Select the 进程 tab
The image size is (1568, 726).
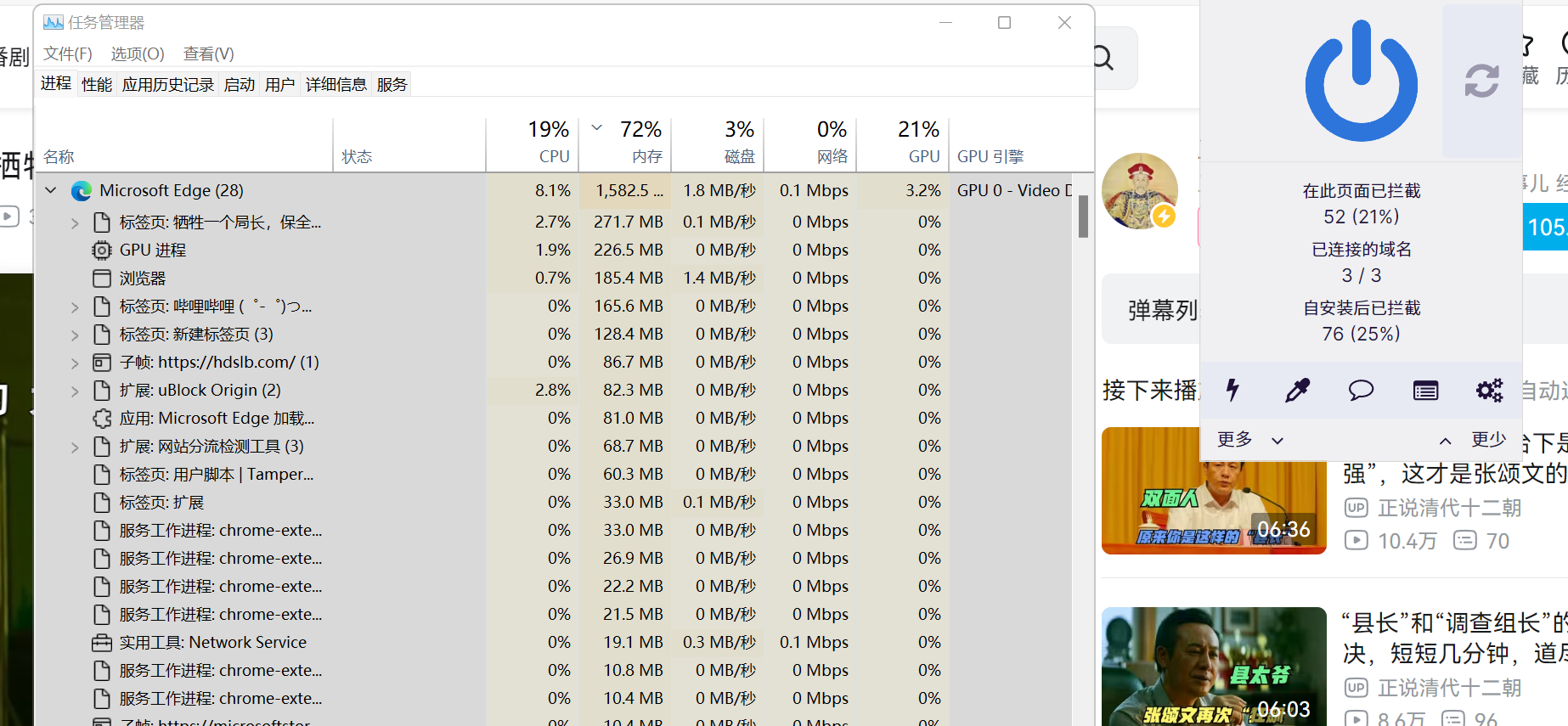[x=56, y=83]
